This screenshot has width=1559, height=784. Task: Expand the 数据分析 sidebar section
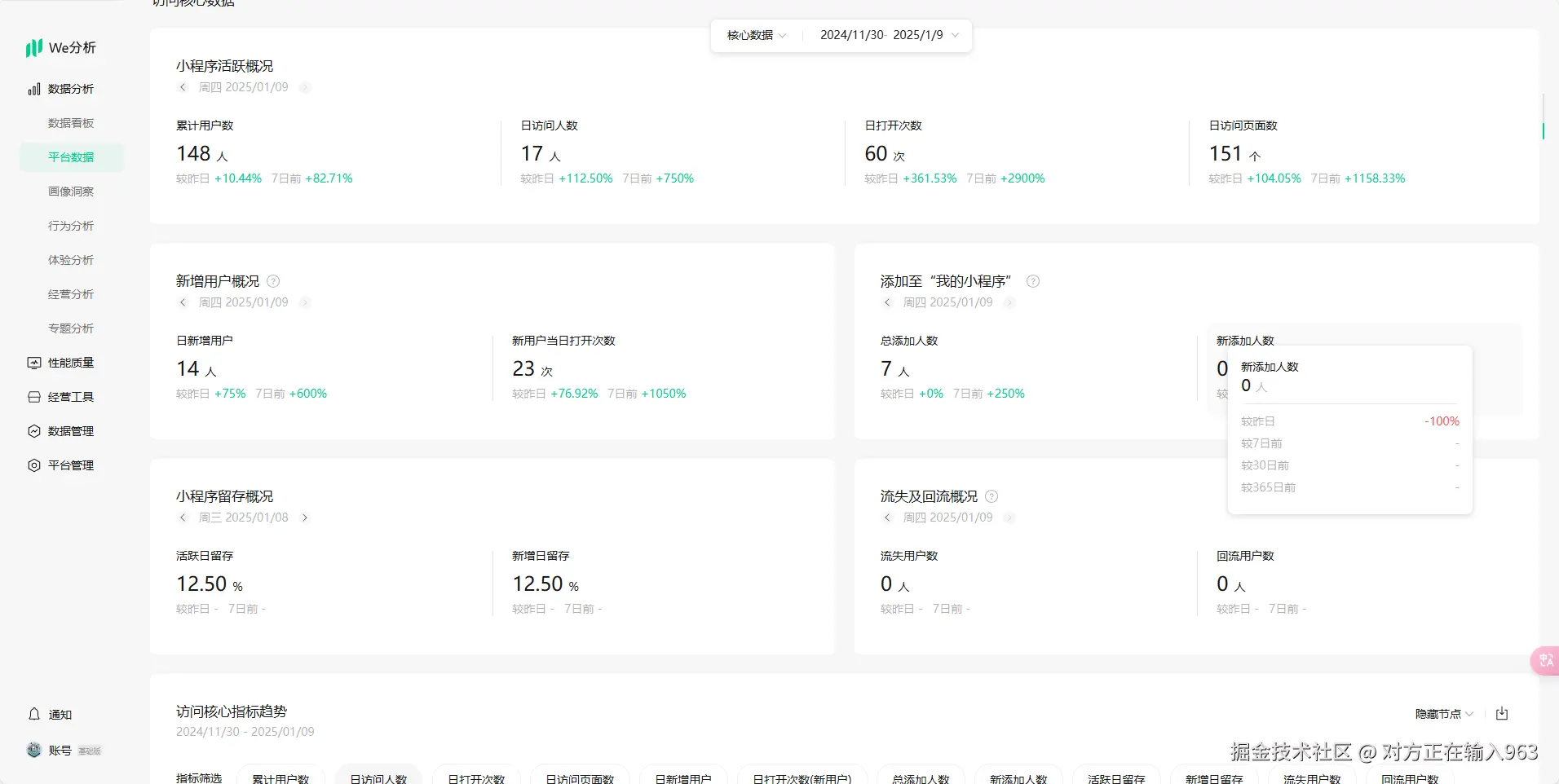pyautogui.click(x=71, y=89)
